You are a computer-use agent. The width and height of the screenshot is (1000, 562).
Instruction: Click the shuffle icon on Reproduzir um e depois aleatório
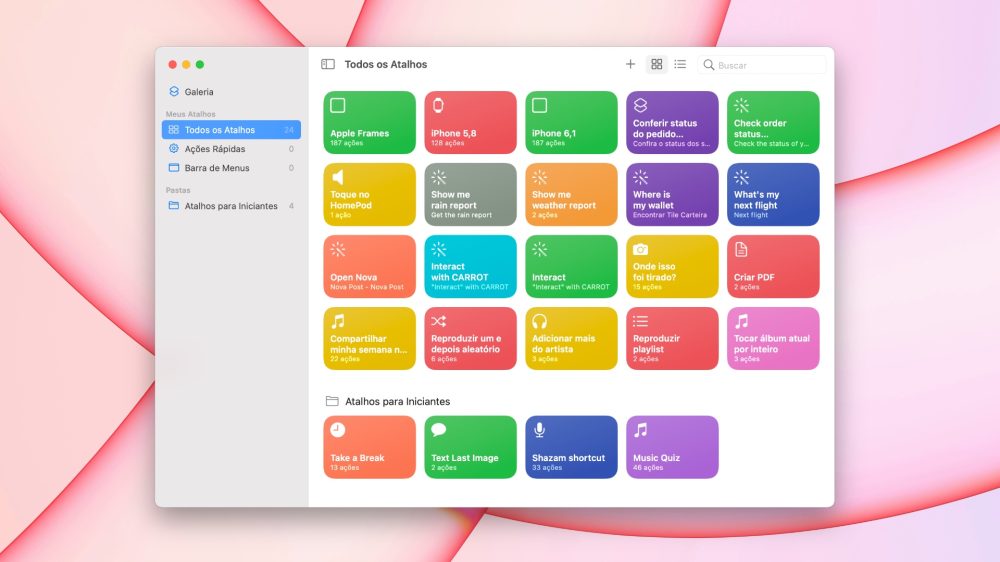pyautogui.click(x=438, y=321)
